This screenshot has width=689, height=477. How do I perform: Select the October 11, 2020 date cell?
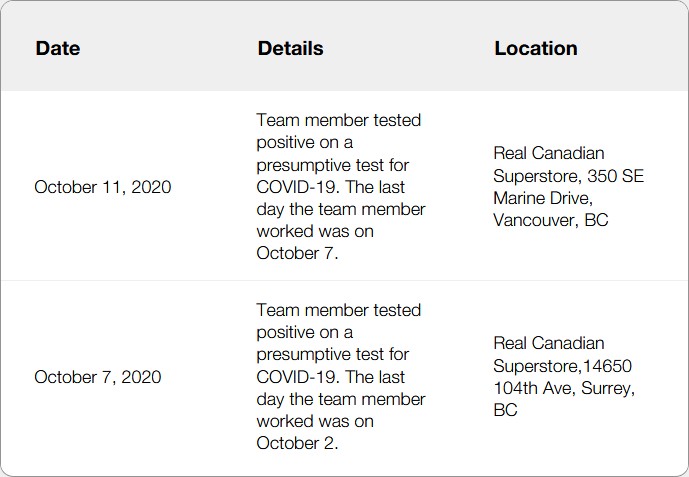103,187
